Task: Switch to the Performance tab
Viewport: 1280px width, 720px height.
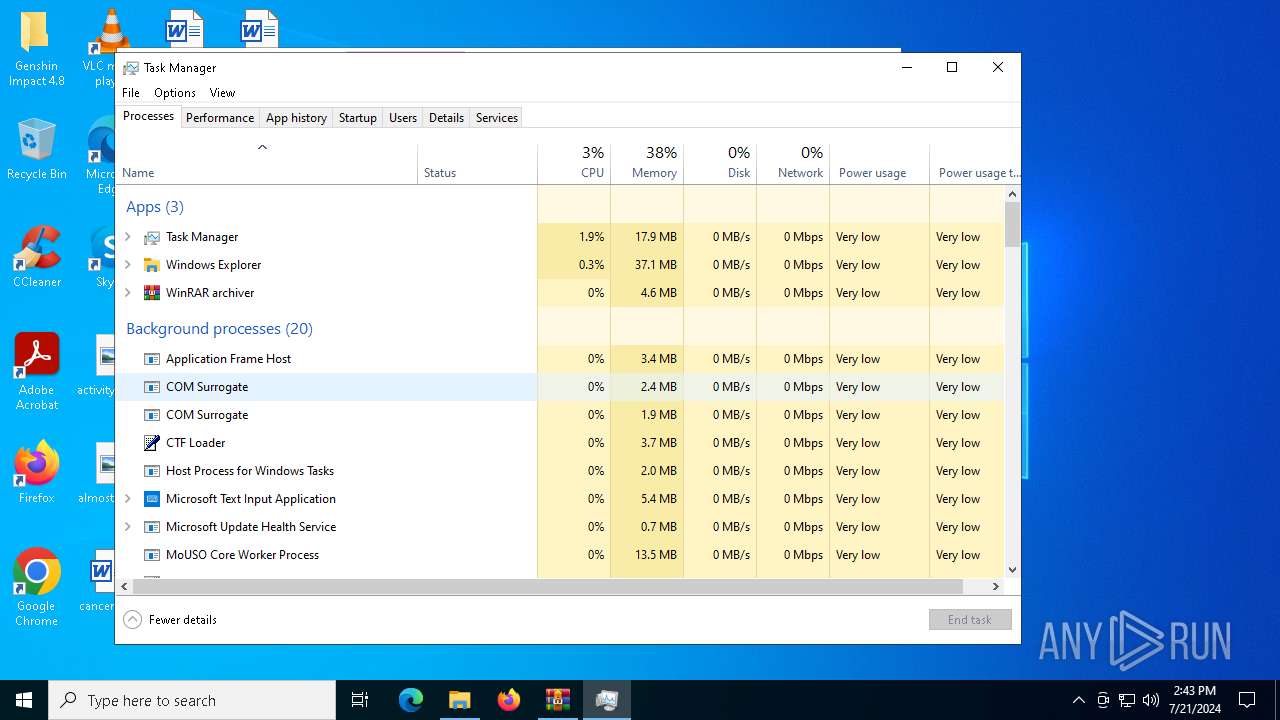Action: pos(220,118)
